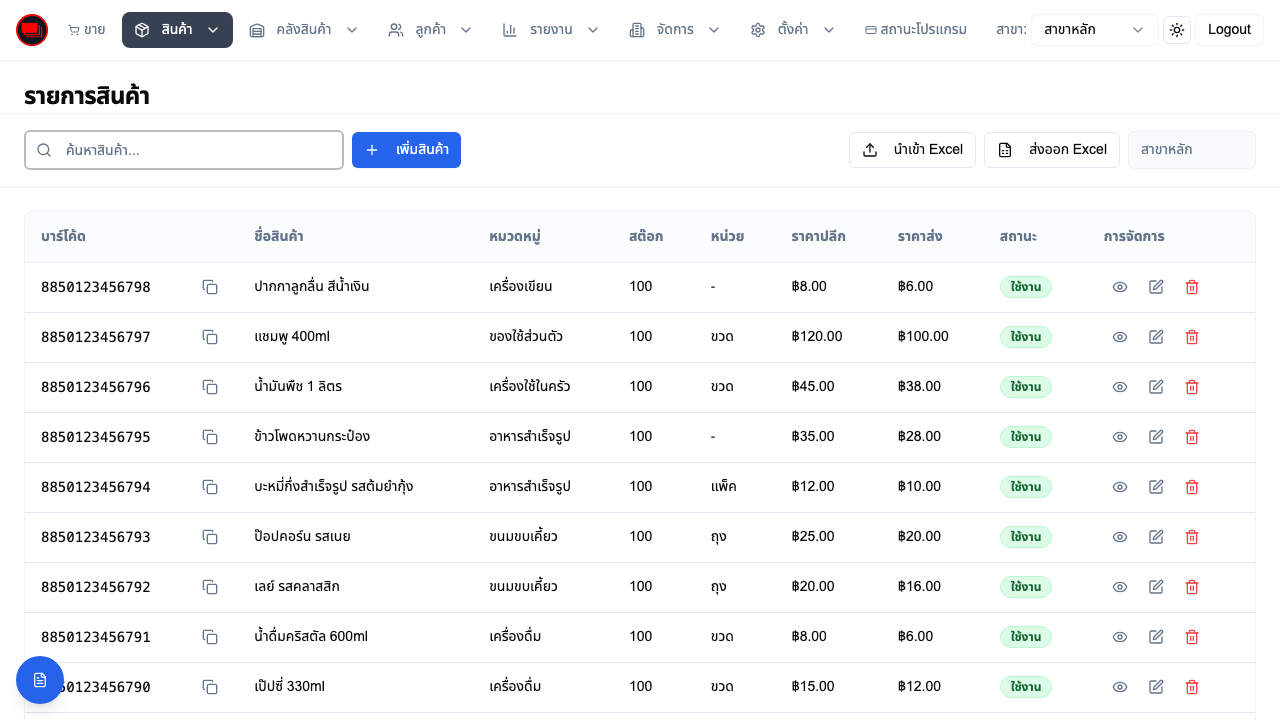This screenshot has height=720, width=1280.
Task: Go to the ขาย sales page
Action: 86,30
